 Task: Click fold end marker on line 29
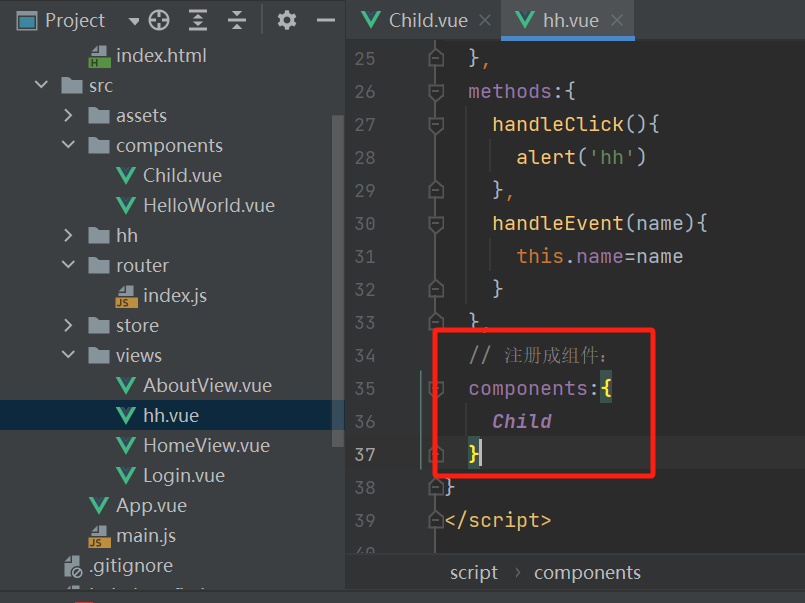(x=436, y=190)
